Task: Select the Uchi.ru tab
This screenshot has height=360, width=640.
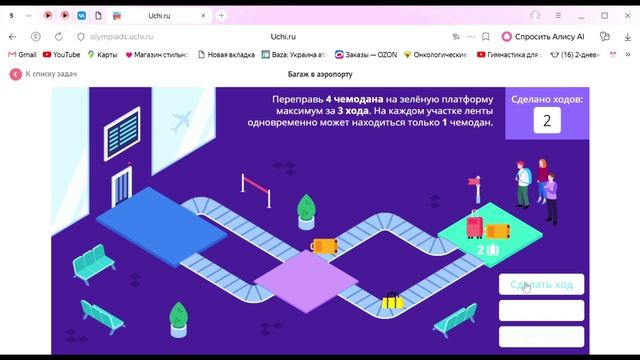Action: click(159, 16)
